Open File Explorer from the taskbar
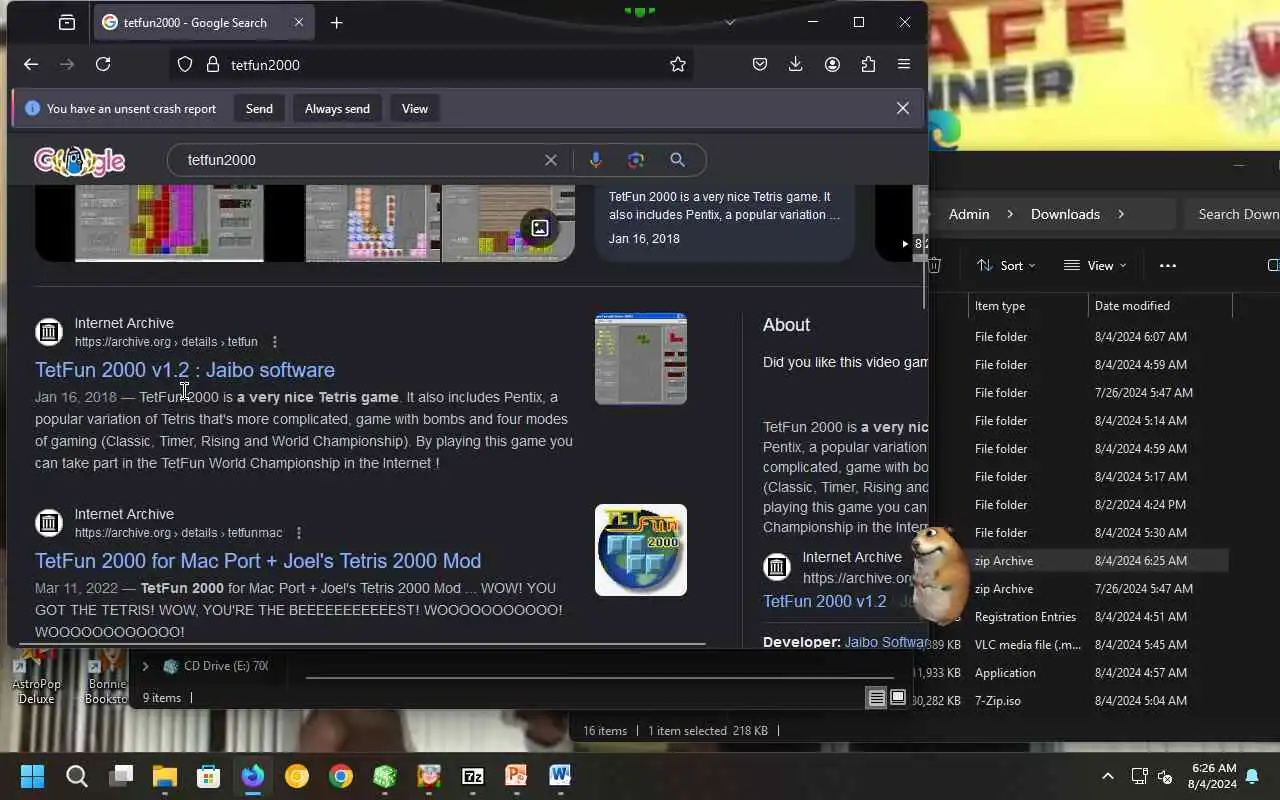1280x800 pixels. (x=165, y=776)
